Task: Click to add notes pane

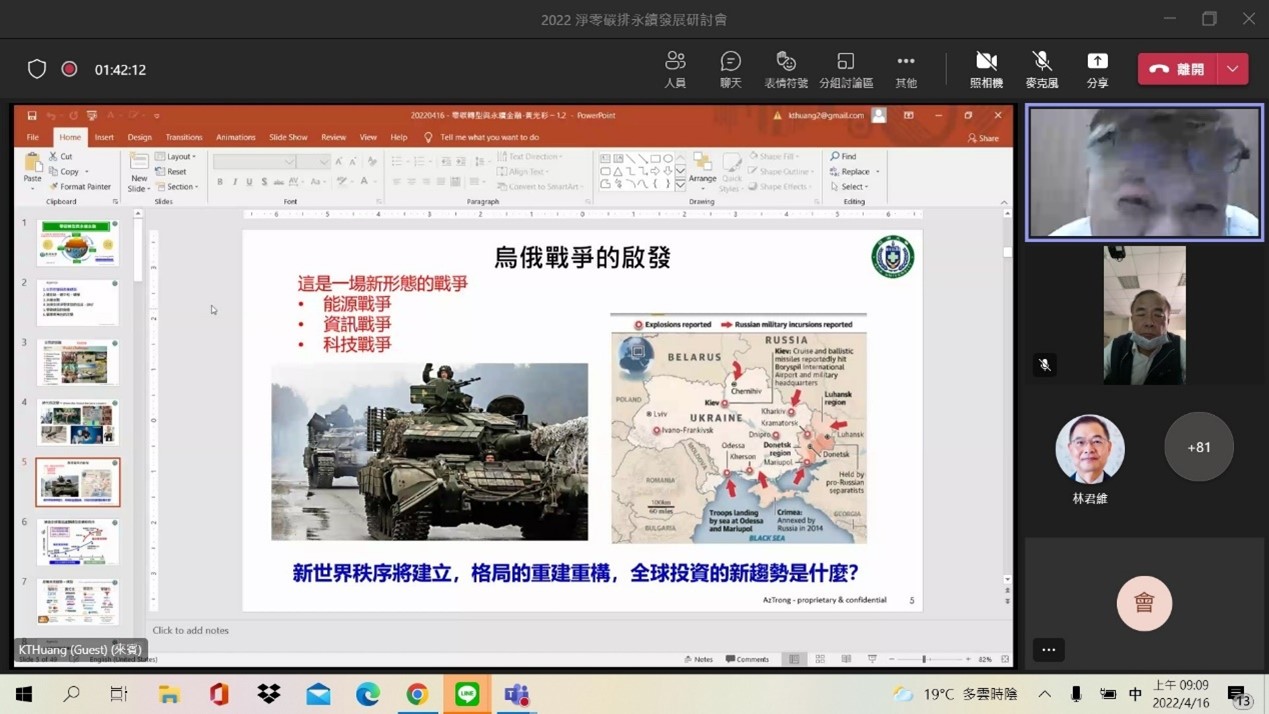Action: click(191, 630)
